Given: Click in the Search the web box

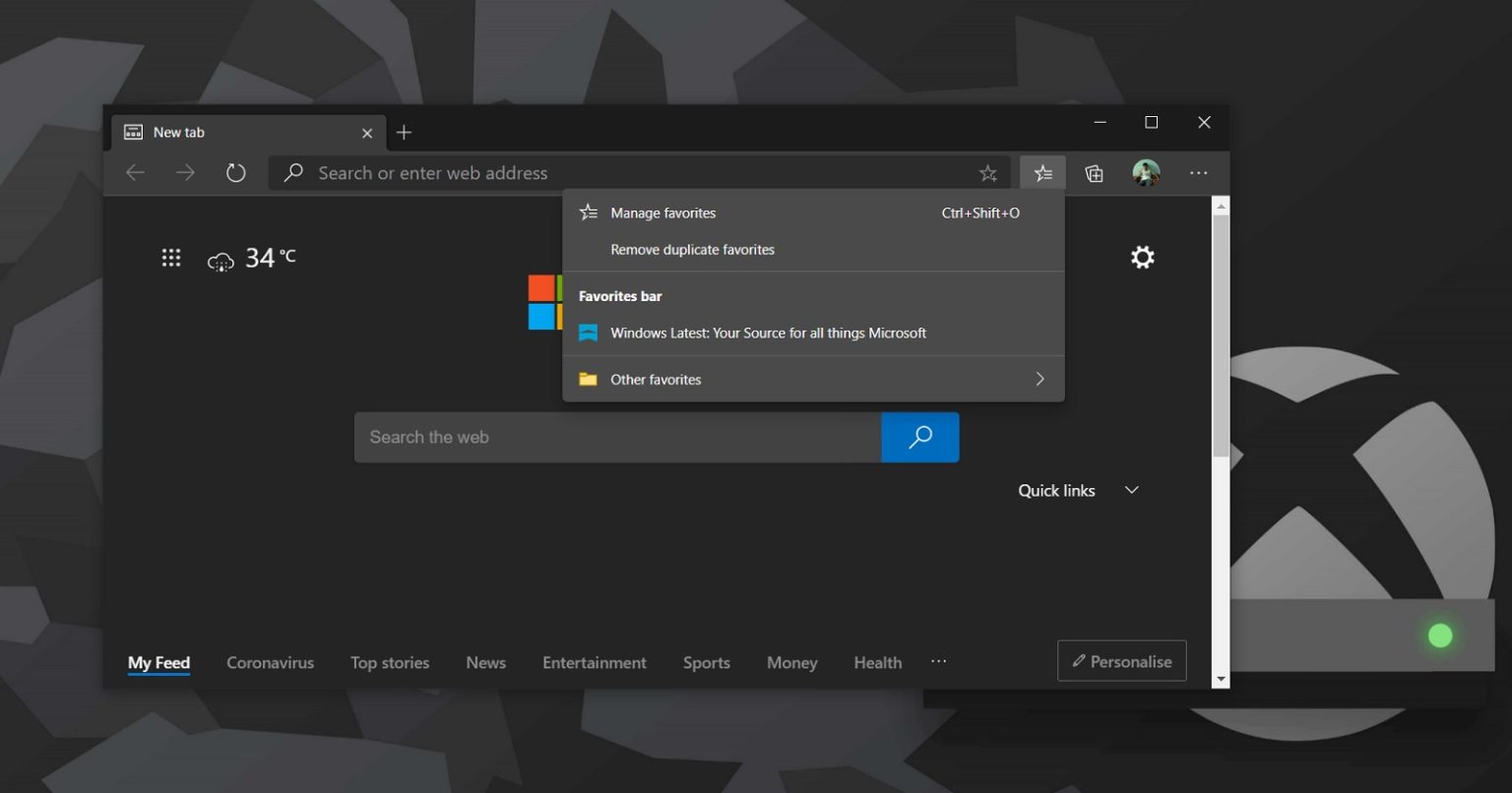Looking at the screenshot, I should coord(617,437).
